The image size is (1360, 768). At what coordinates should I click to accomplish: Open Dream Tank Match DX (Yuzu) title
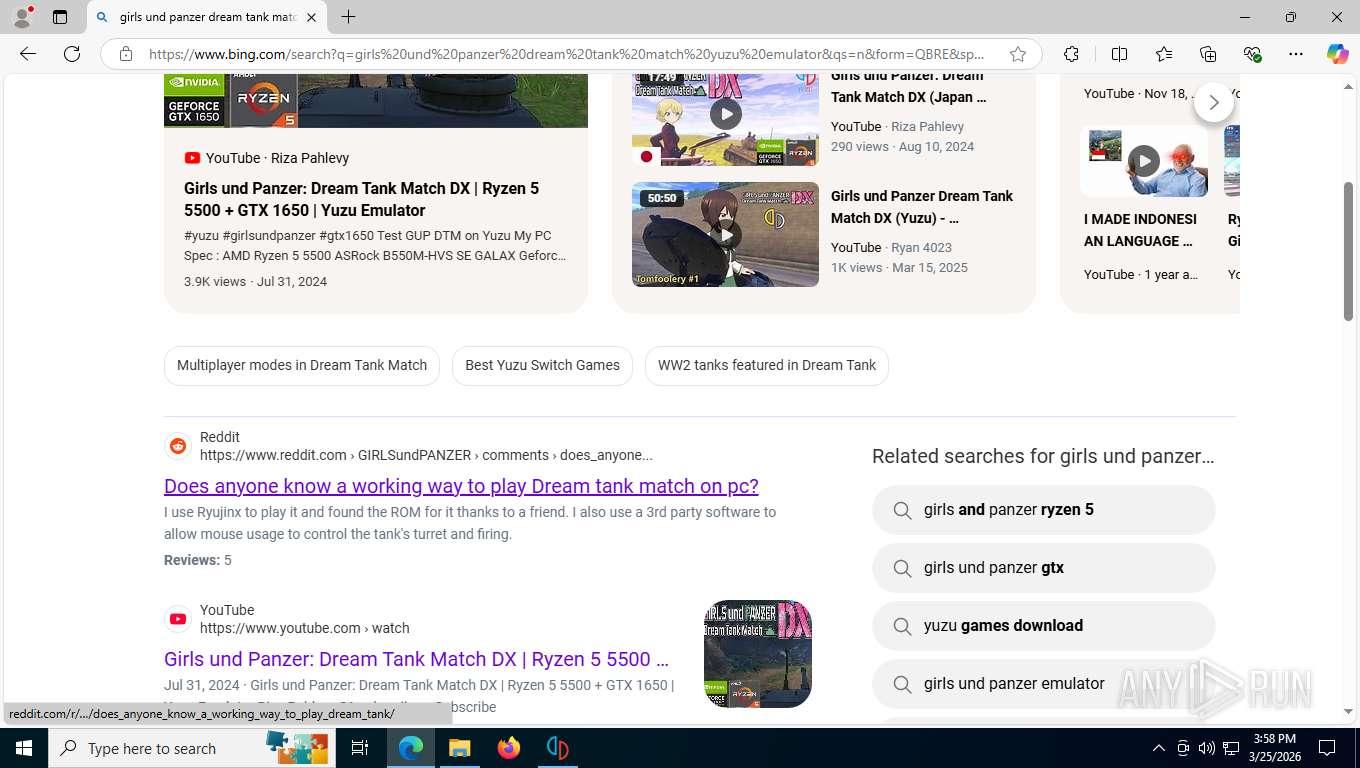tap(921, 207)
